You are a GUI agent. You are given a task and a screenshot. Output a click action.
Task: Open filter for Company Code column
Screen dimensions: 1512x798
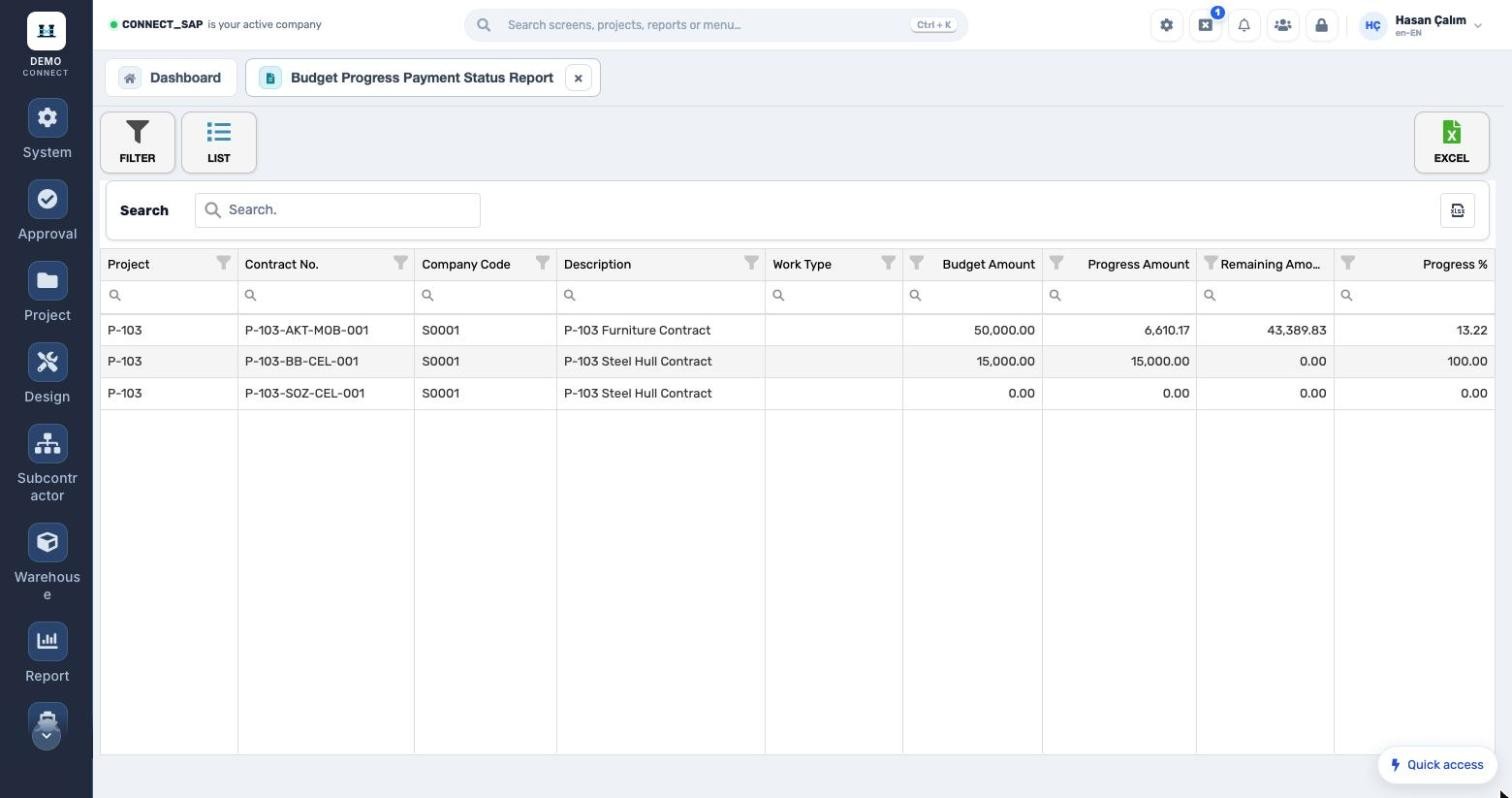click(x=542, y=263)
